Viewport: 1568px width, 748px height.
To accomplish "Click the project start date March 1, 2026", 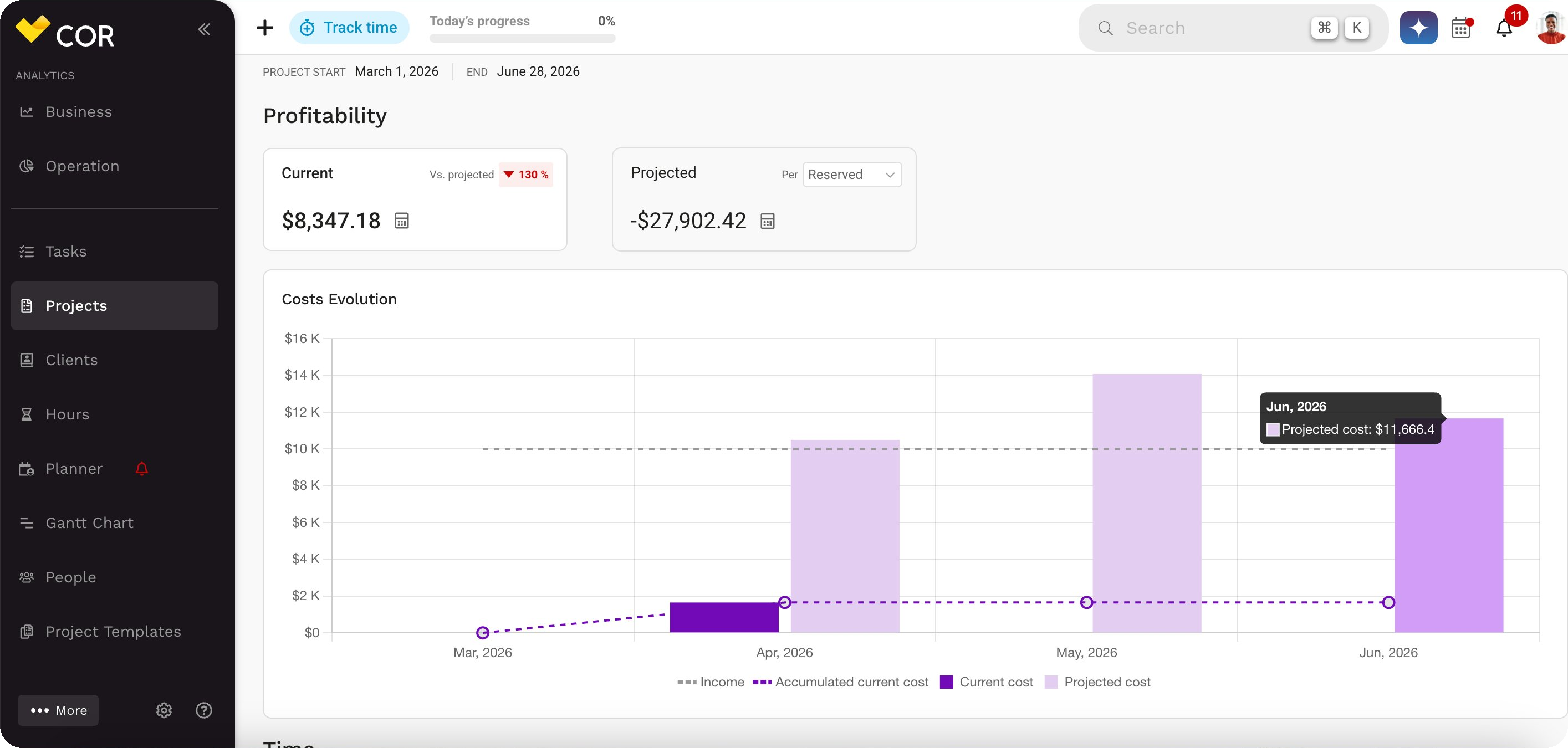I will pos(396,71).
